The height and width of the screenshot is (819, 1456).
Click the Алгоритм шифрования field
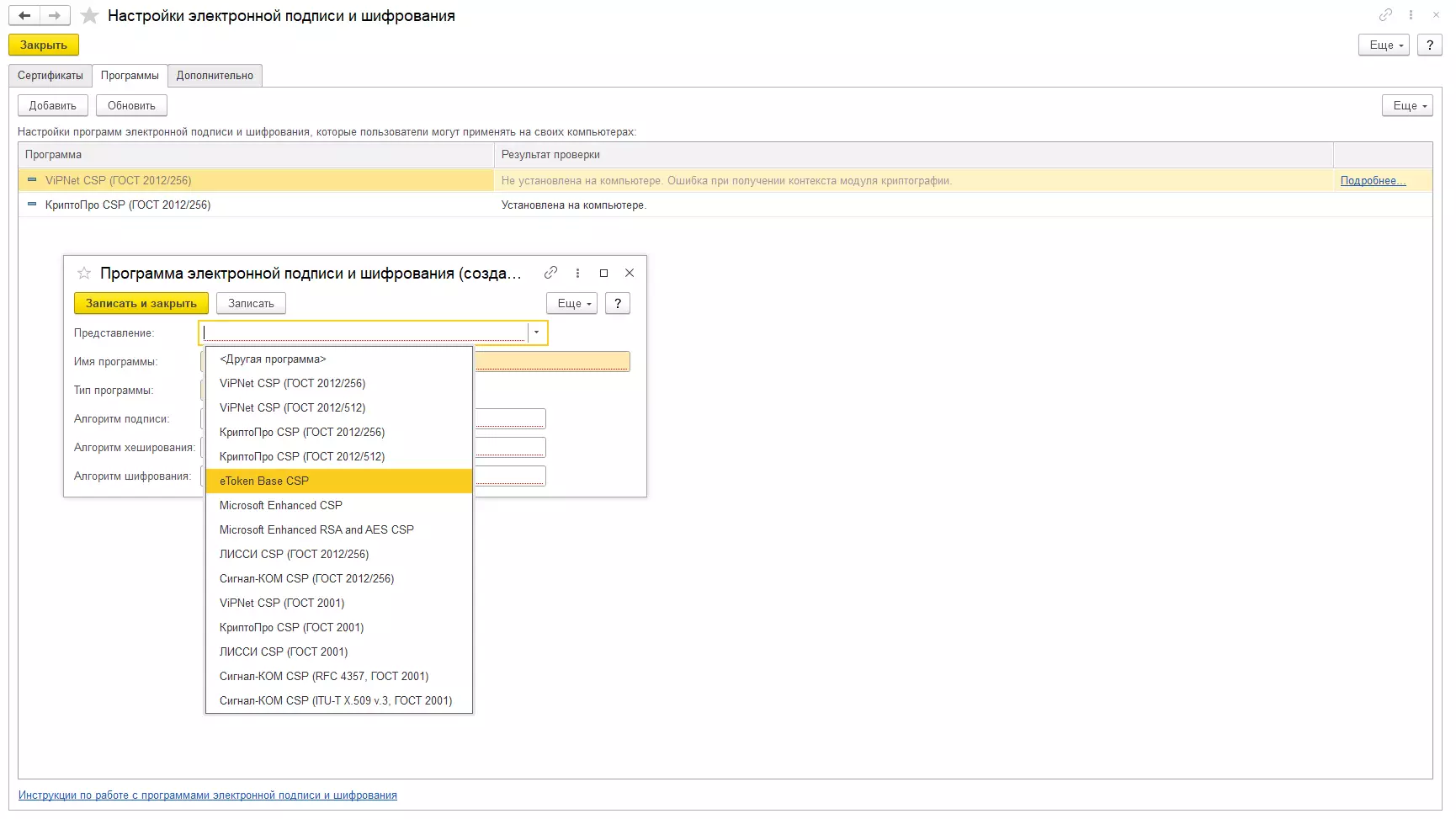pos(510,476)
